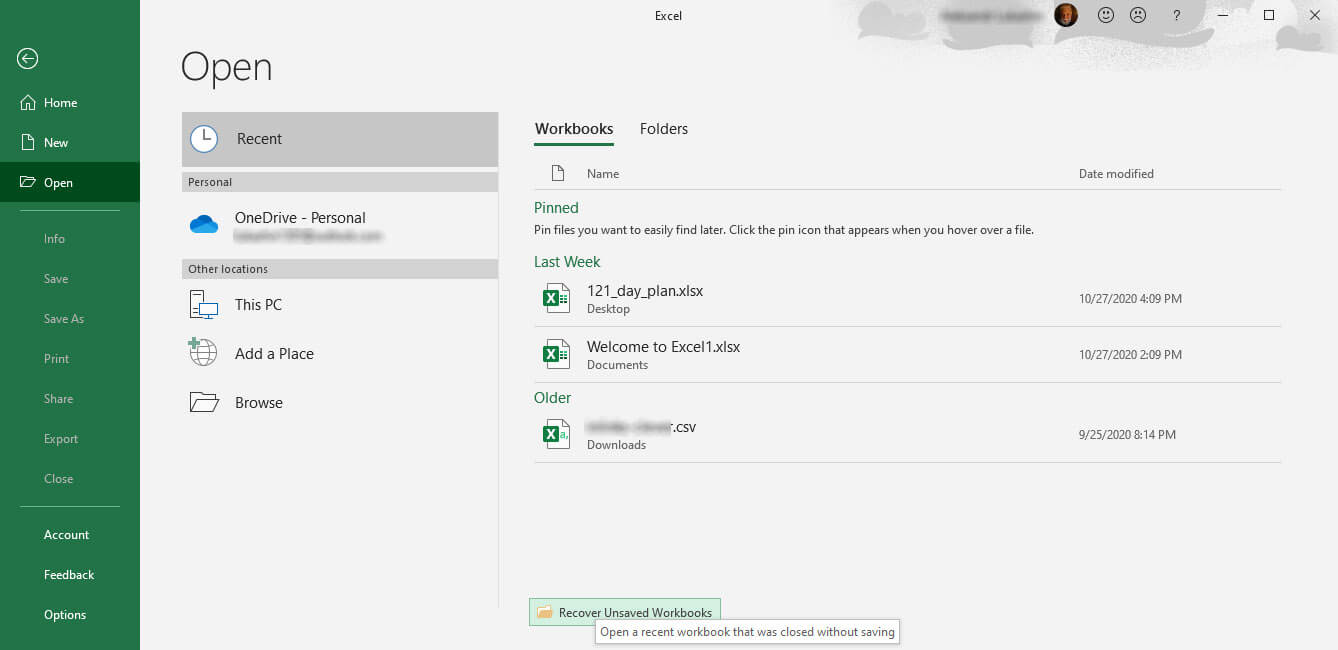Click the frowning face feedback icon
1338x650 pixels.
coord(1137,15)
